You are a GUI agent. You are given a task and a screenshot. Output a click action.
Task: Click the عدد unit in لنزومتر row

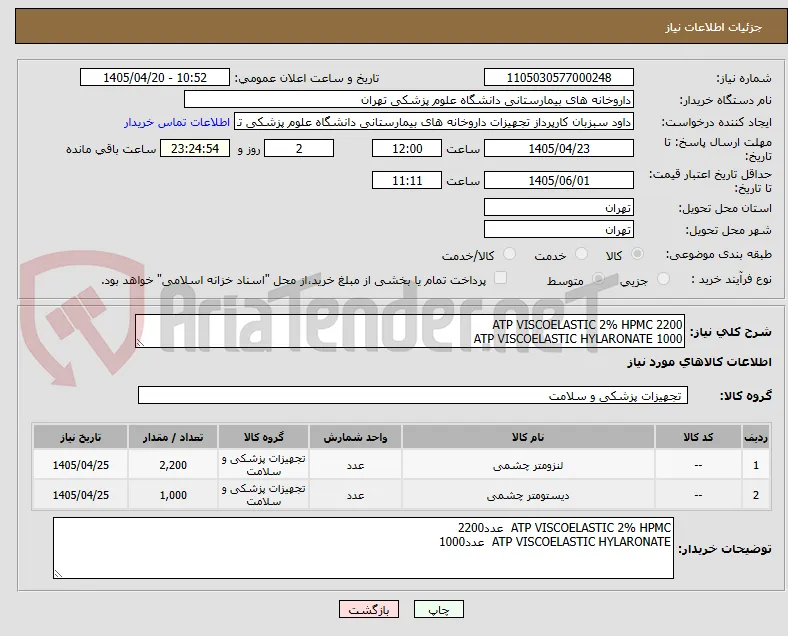click(x=355, y=466)
